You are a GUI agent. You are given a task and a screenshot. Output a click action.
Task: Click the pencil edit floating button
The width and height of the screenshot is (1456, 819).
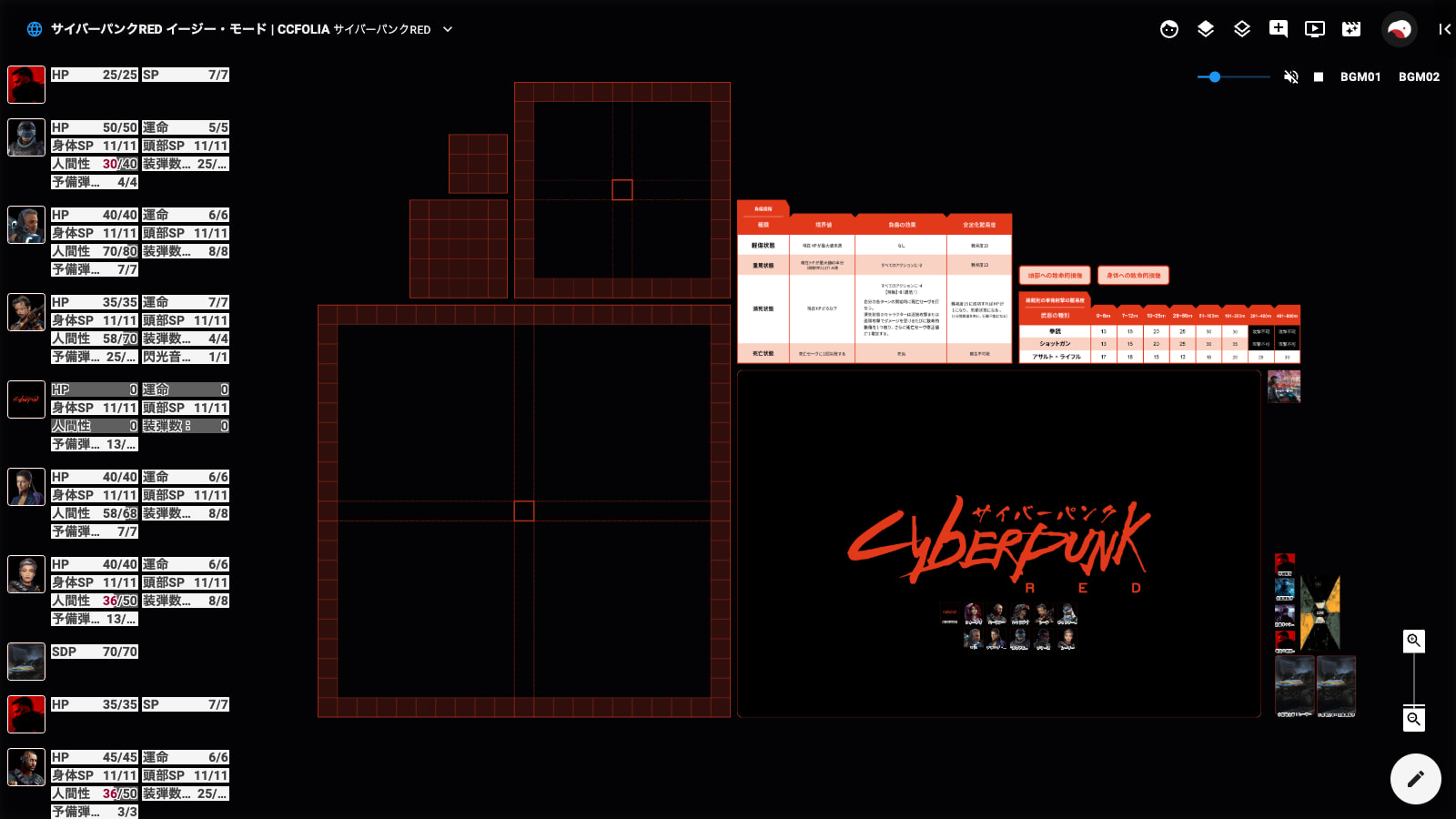pyautogui.click(x=1415, y=779)
